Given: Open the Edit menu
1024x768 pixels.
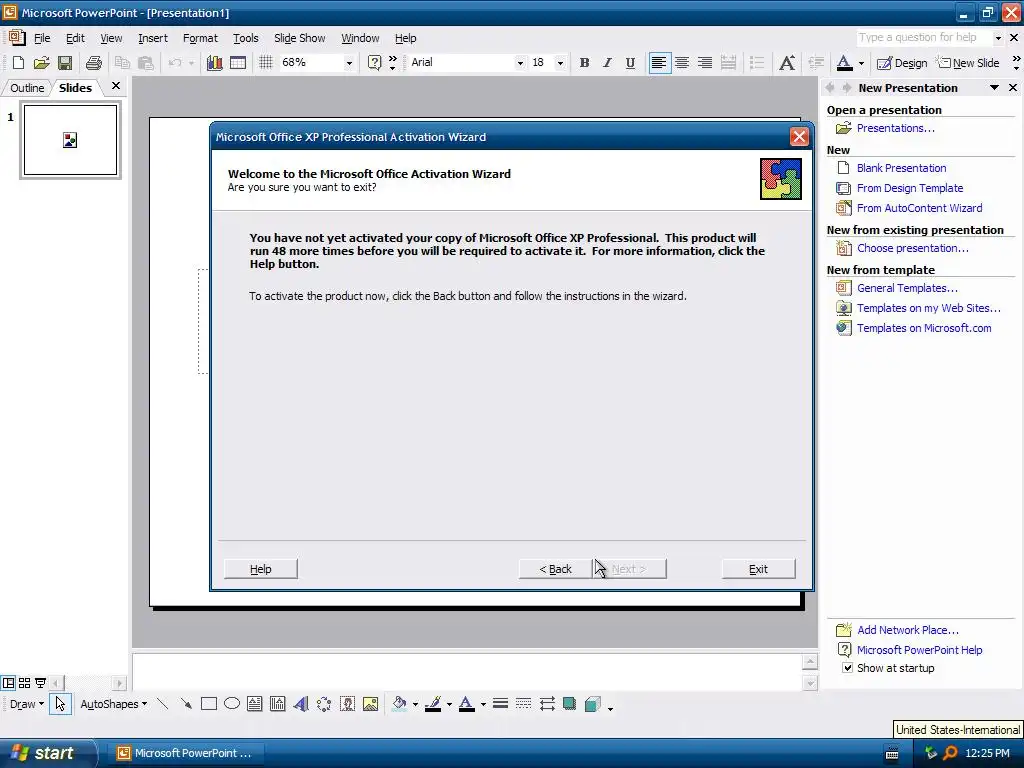Looking at the screenshot, I should 75,38.
